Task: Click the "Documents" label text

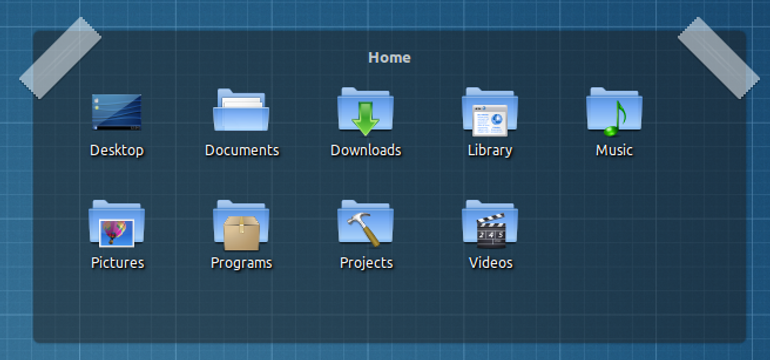Action: pos(242,150)
